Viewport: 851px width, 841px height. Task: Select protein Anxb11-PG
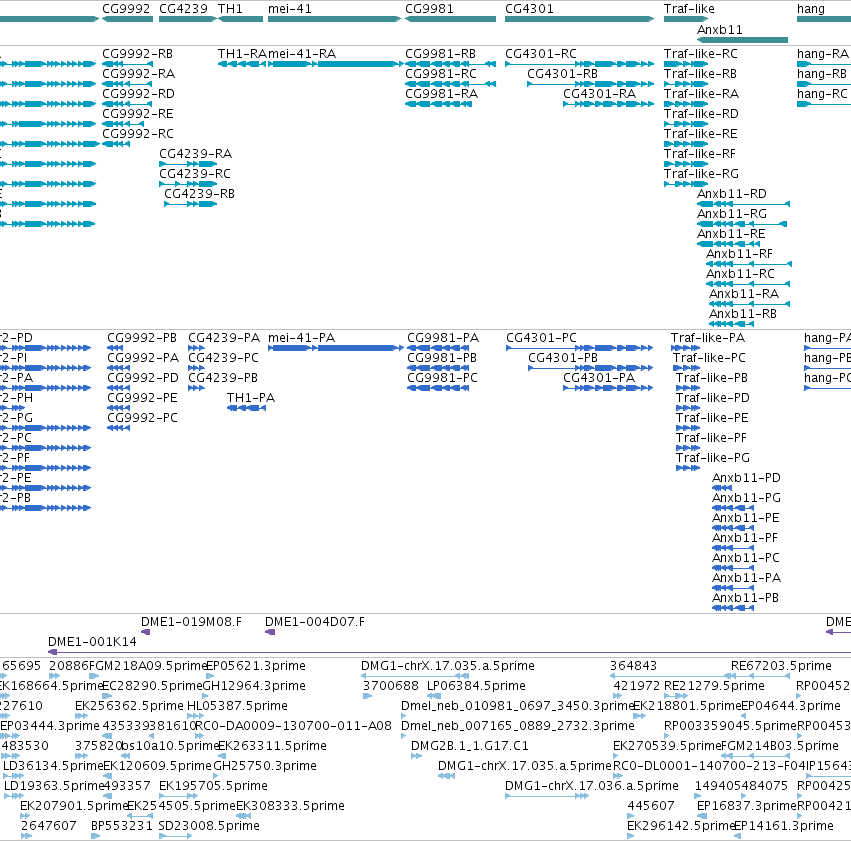[746, 498]
